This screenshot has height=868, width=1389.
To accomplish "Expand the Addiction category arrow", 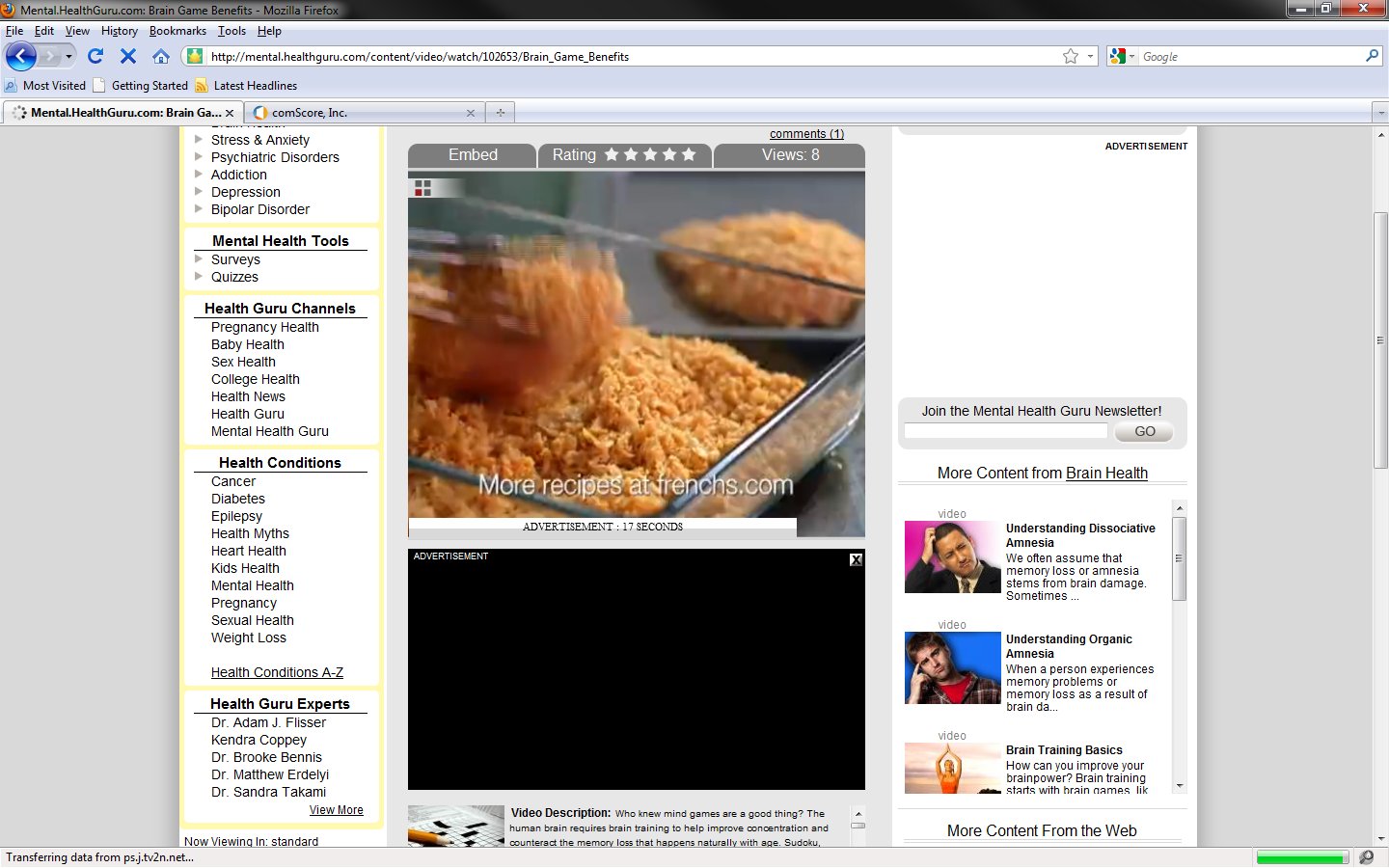I will point(199,174).
